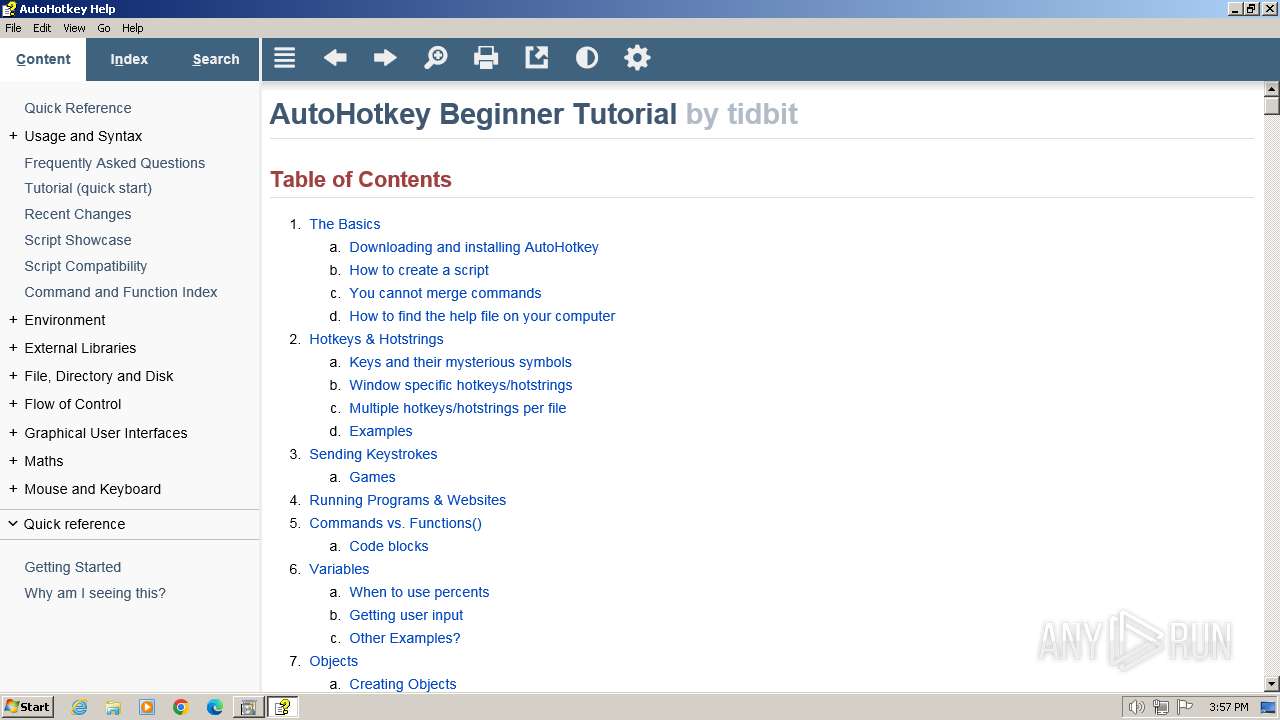Click the volume speaker tray icon
Screen dimensions: 1280x720
click(1136, 707)
